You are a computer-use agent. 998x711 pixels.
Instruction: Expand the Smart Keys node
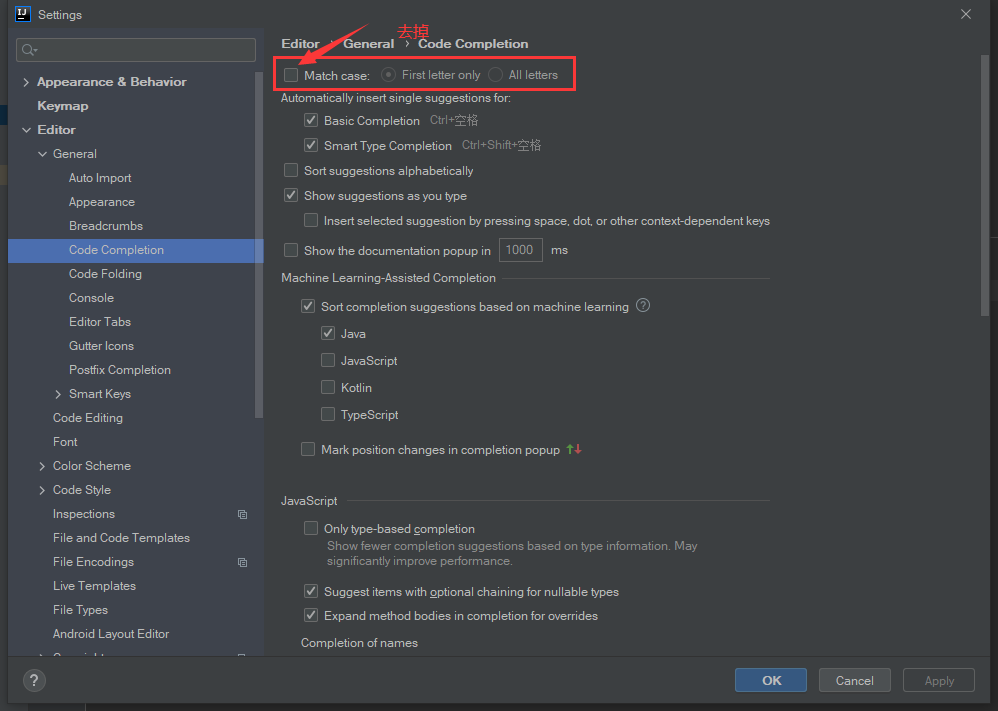coord(58,394)
